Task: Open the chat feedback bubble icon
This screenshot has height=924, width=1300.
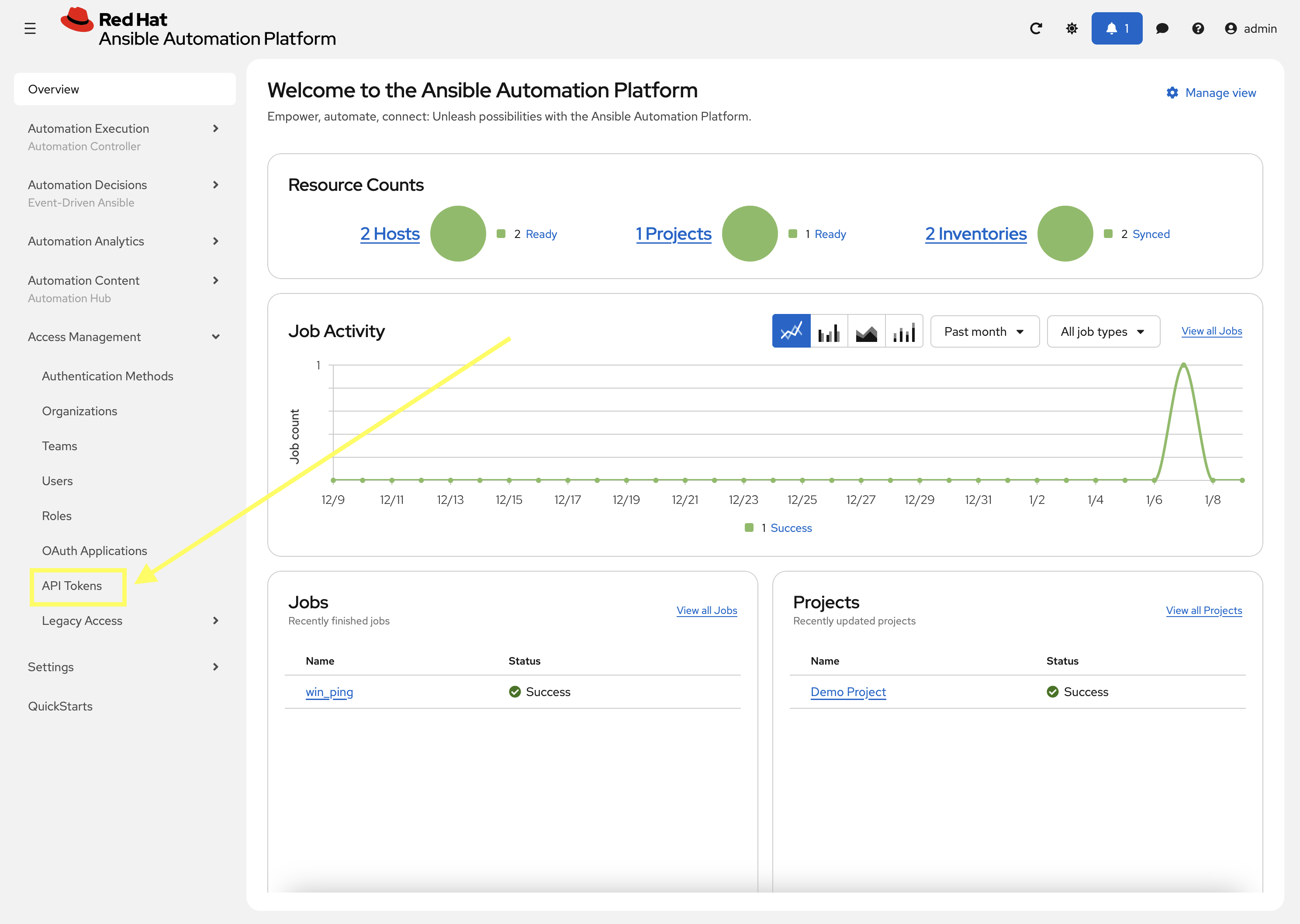Action: tap(1162, 28)
